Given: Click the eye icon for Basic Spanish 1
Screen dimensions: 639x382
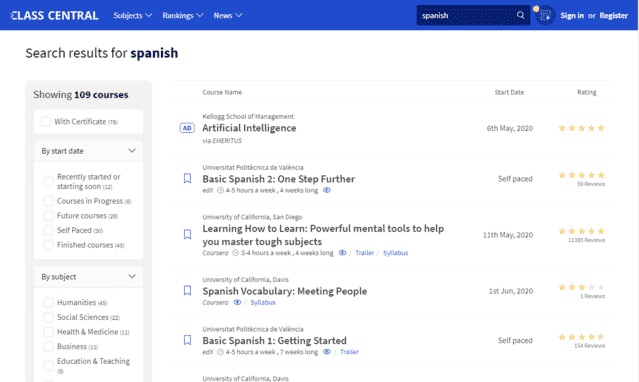Looking at the screenshot, I should pyautogui.click(x=327, y=352).
